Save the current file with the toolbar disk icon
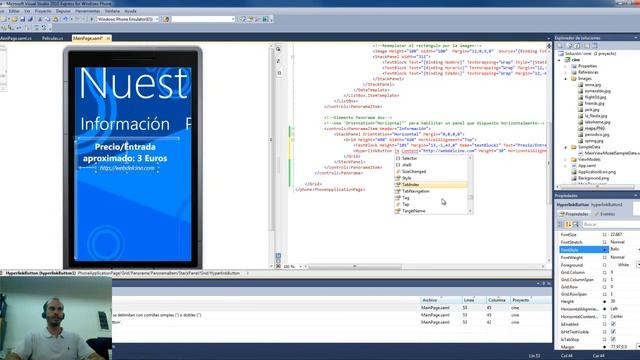The image size is (640, 360). coord(22,19)
